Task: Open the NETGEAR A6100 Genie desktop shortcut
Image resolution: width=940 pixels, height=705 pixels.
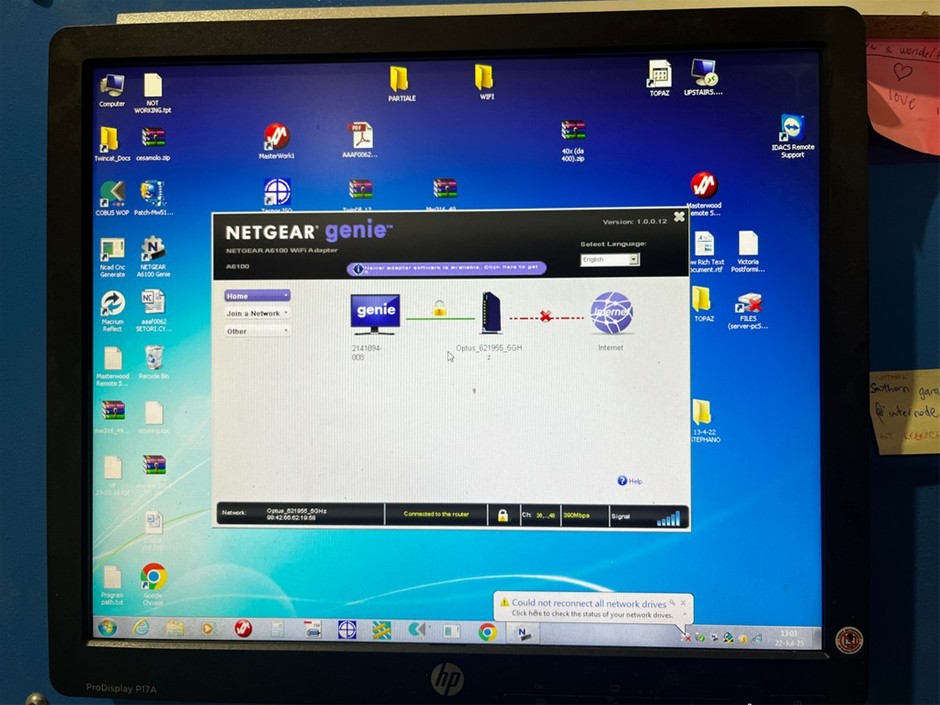Action: point(153,254)
